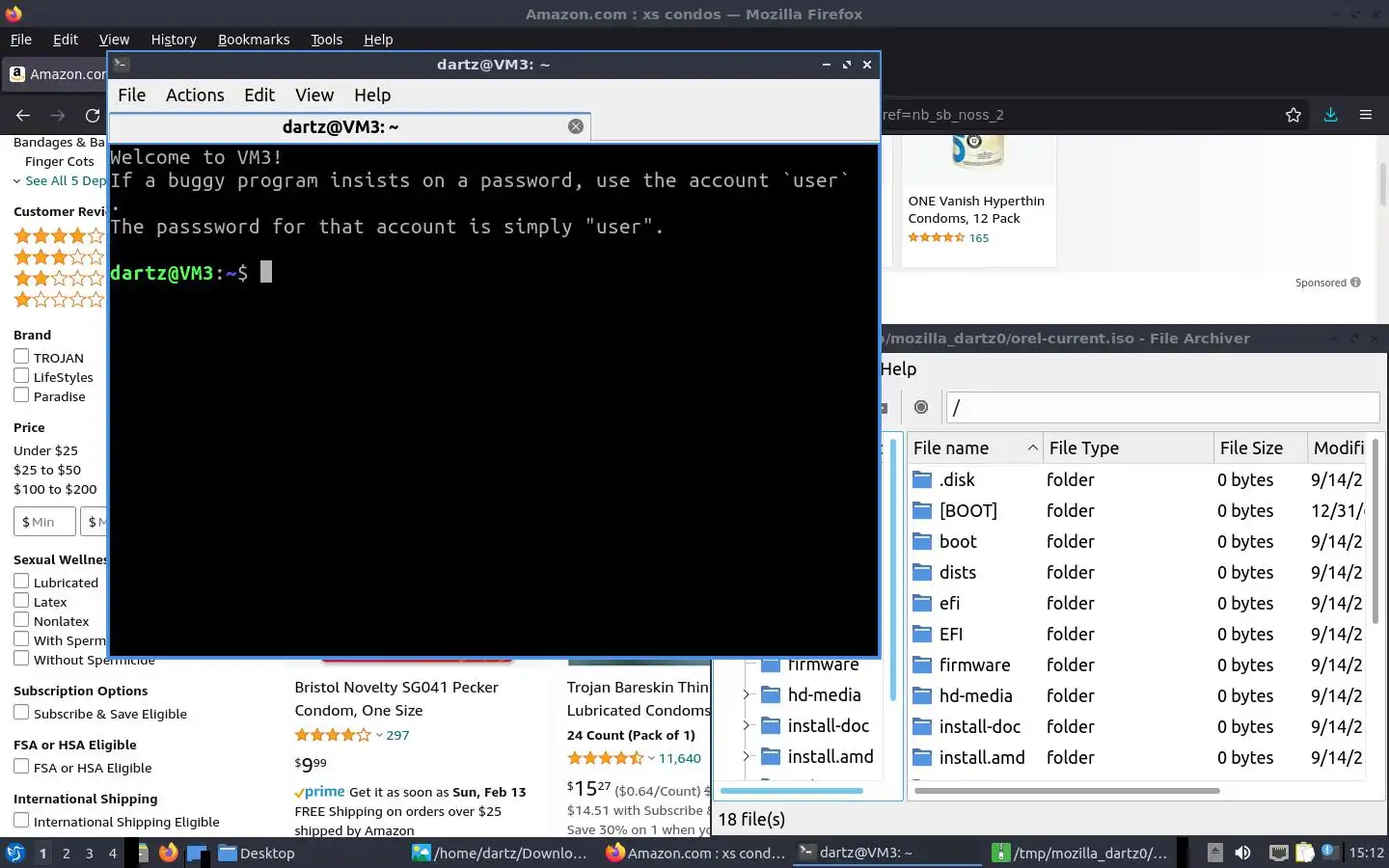Click the four-star customer review rating

tap(58, 235)
